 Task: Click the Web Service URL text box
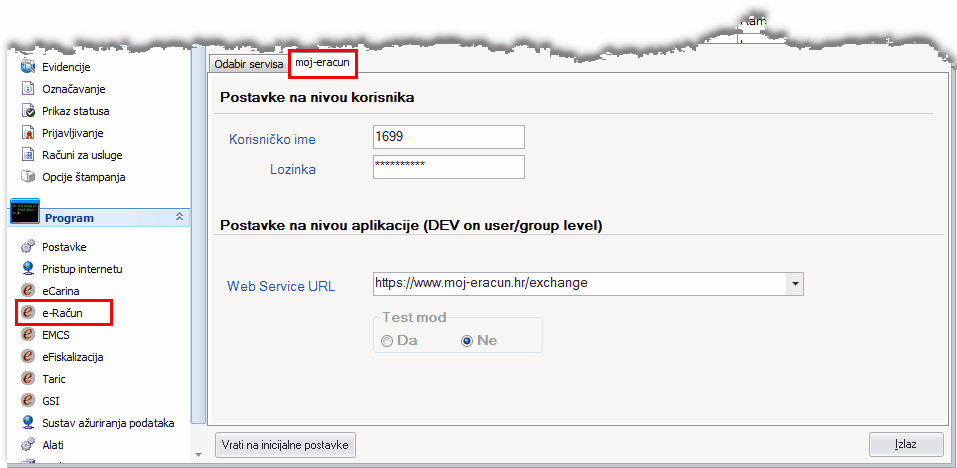(579, 284)
